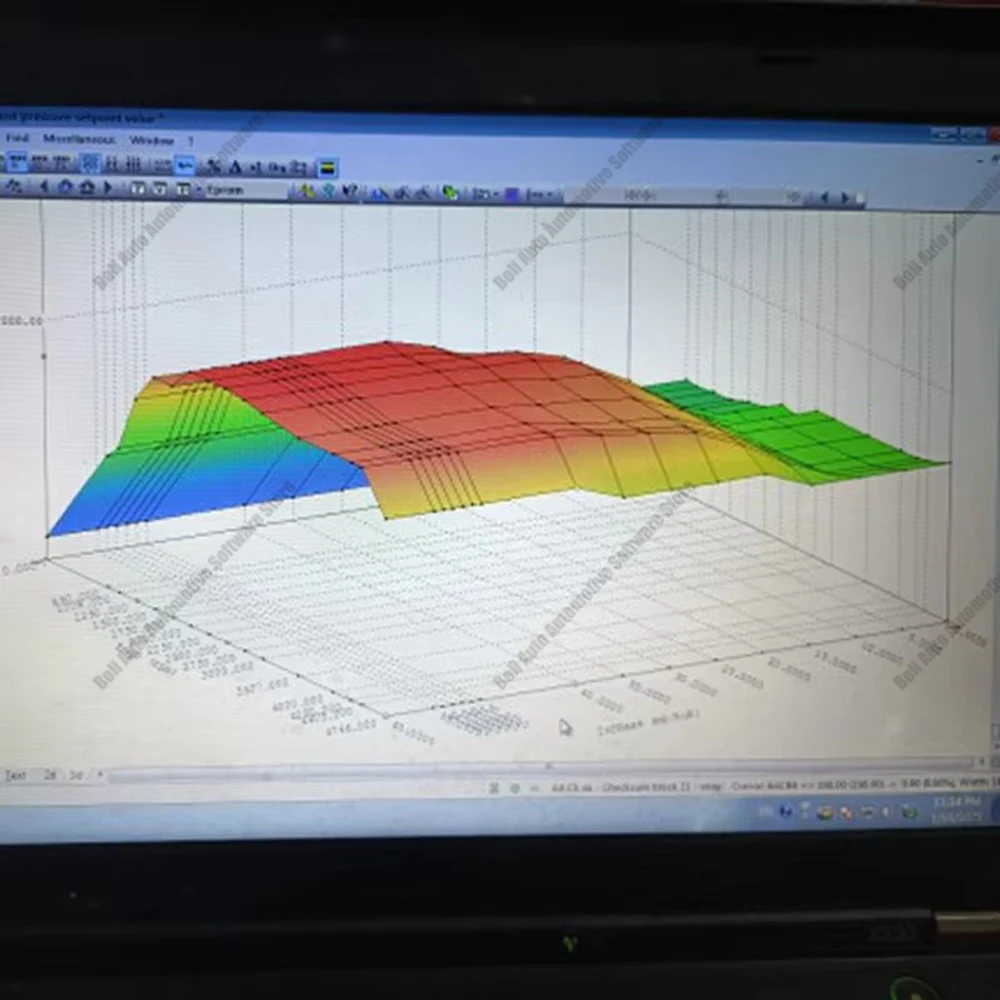
Task: Click the third map-window icon before Eprom
Action: pyautogui.click(x=182, y=189)
